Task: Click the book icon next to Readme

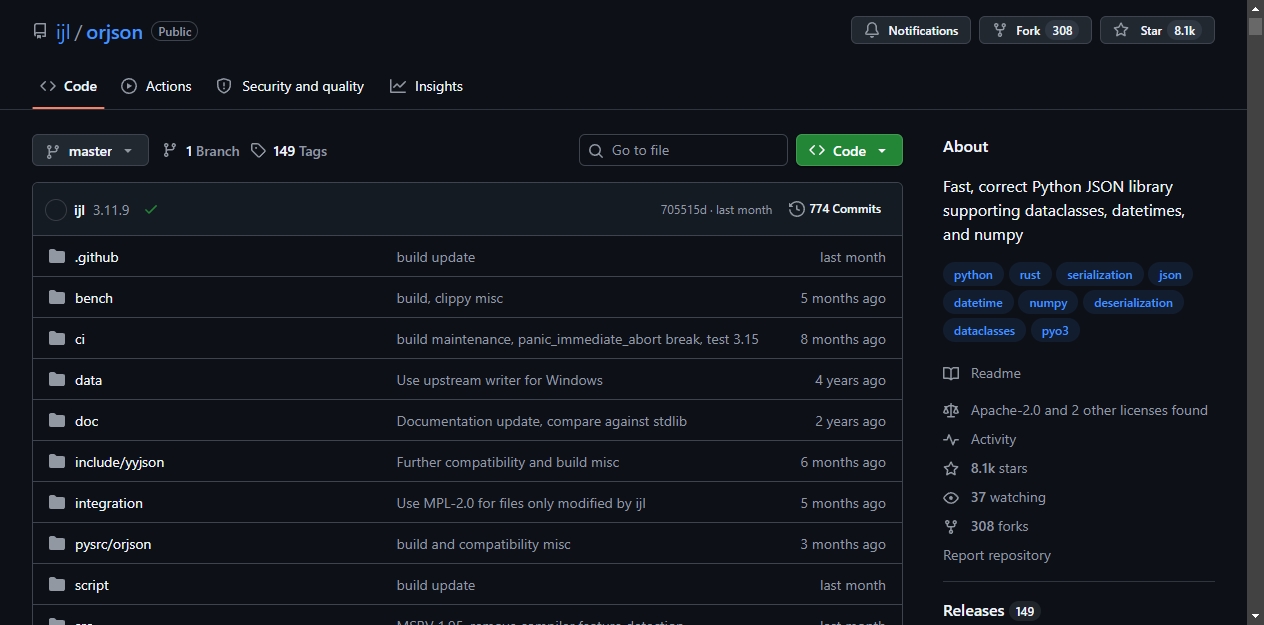Action: click(x=951, y=373)
